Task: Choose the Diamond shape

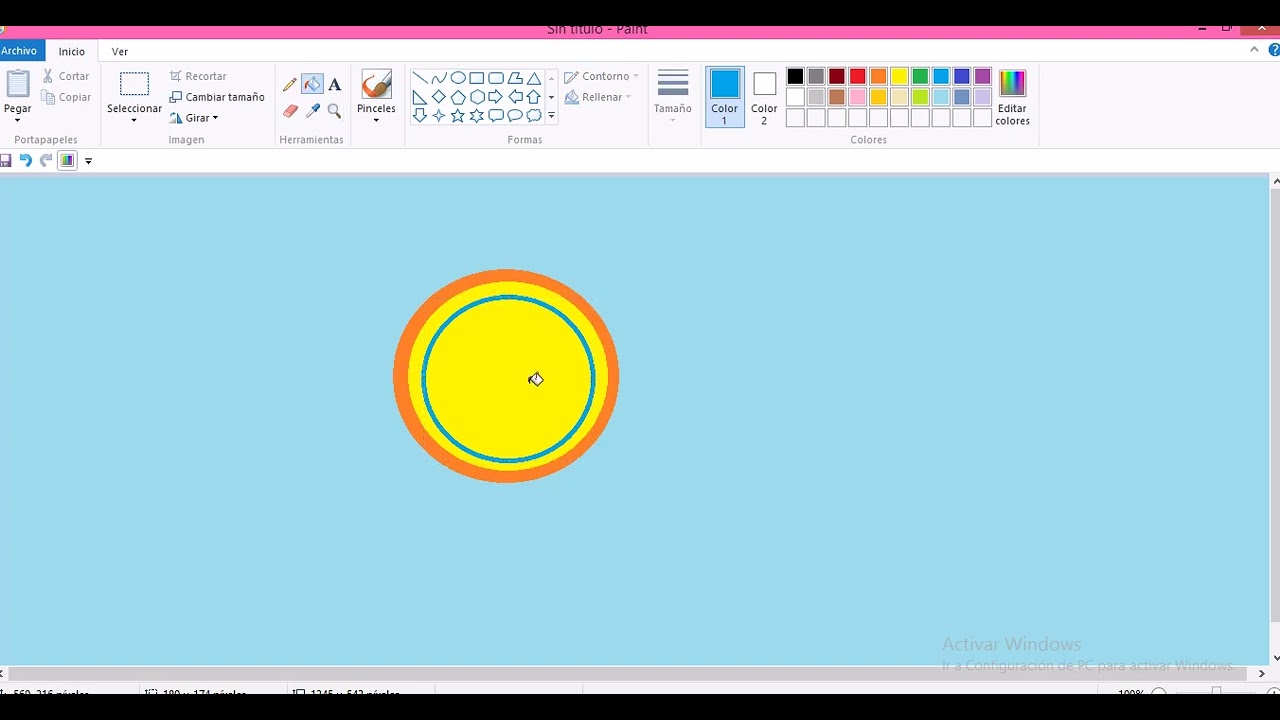Action: tap(439, 97)
